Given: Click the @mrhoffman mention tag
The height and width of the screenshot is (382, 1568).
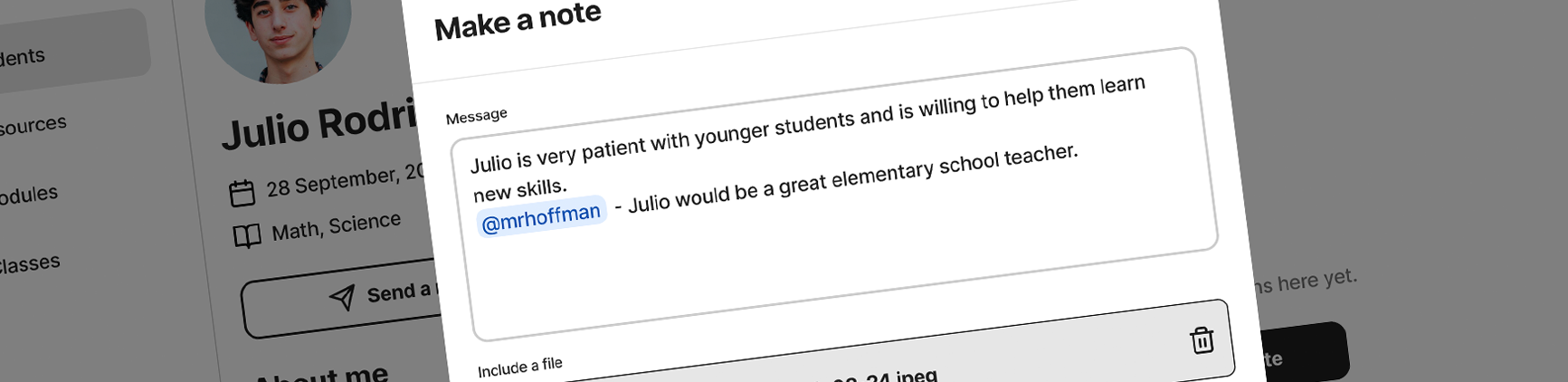Looking at the screenshot, I should [x=541, y=217].
